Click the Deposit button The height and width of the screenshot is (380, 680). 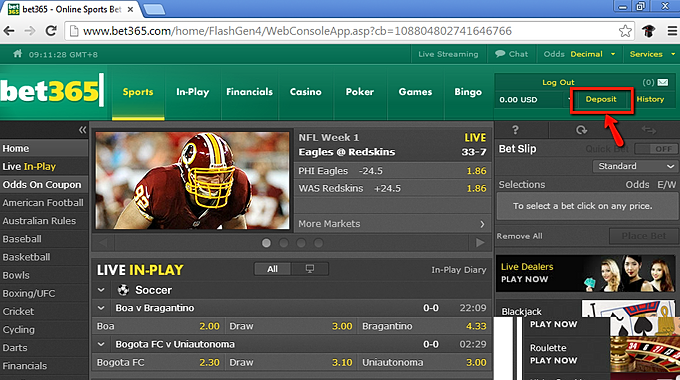(601, 99)
